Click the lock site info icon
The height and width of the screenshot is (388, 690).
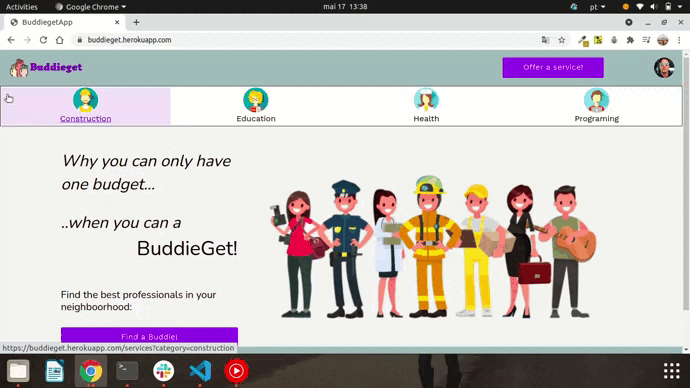80,40
